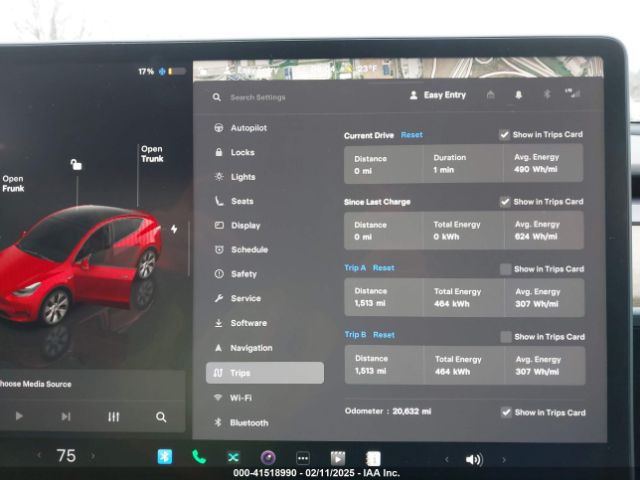640x480 pixels.
Task: Open the Locks settings
Action: pos(235,152)
